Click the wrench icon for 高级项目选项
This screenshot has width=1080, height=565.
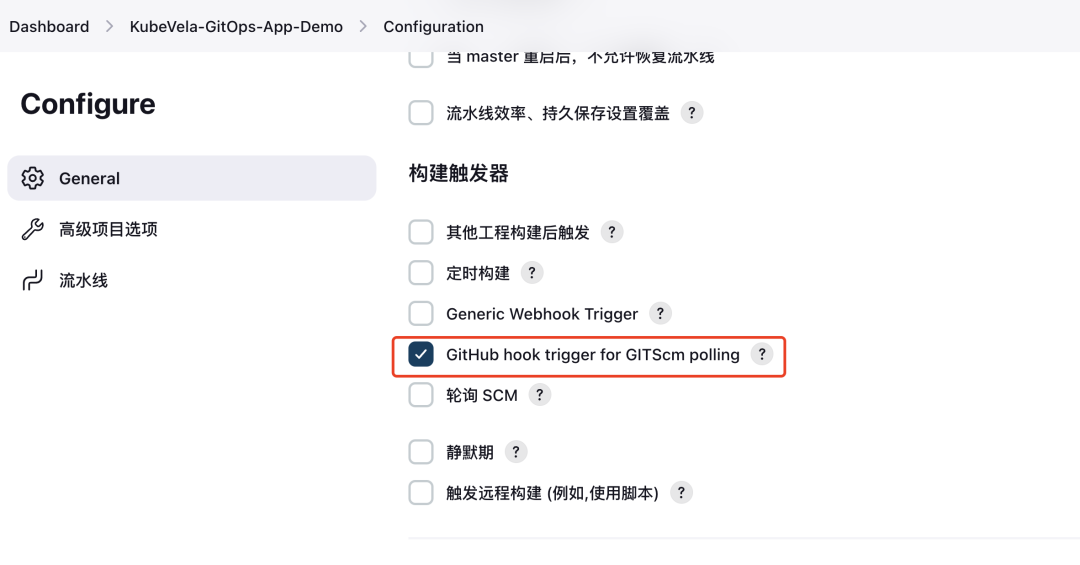point(32,229)
